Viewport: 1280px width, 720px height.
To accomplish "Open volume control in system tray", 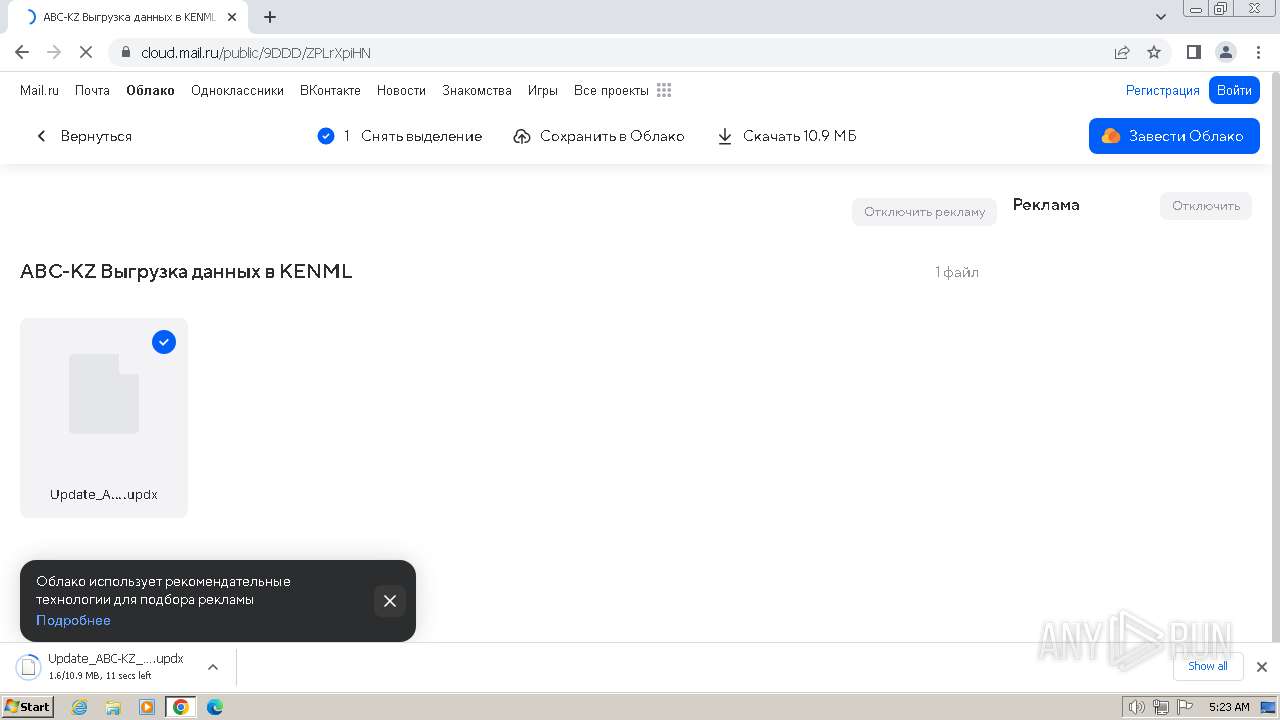I will (x=1137, y=707).
